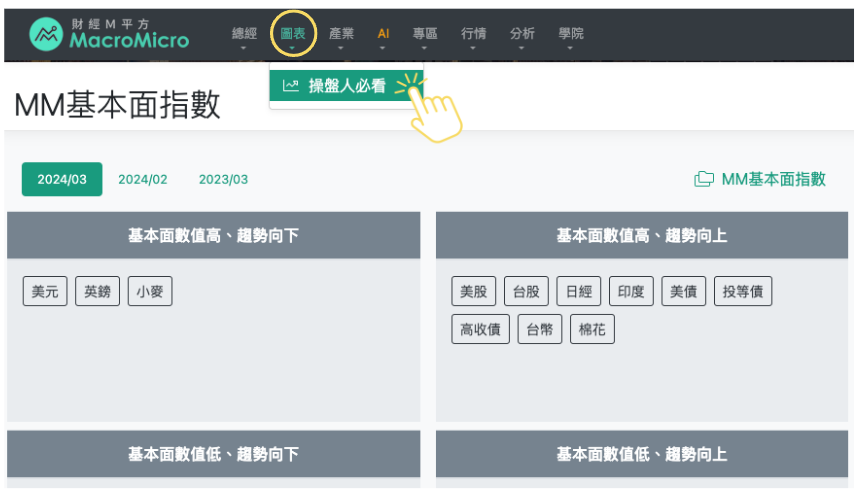Switch to the 2024/02 date tab
Image resolution: width=858 pixels, height=490 pixels.
point(143,179)
